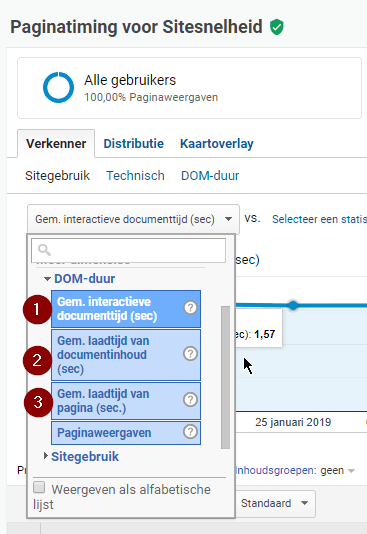Click the magnifier icon in search box

coord(44,250)
